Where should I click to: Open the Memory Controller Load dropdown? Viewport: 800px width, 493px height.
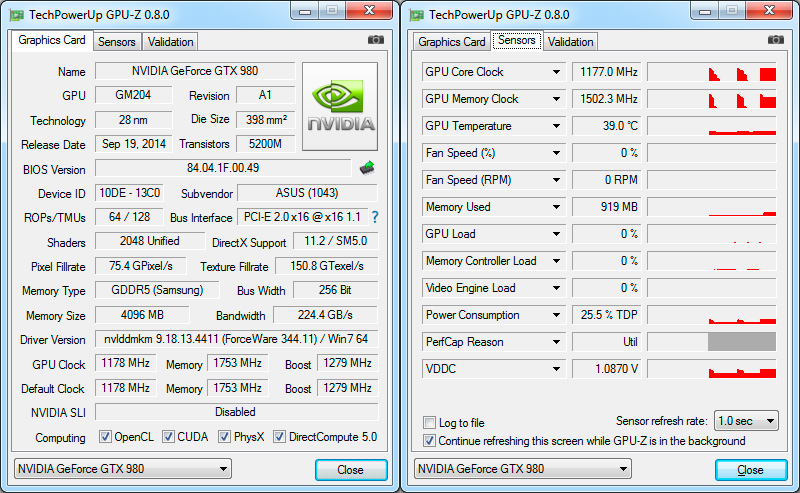click(x=556, y=261)
